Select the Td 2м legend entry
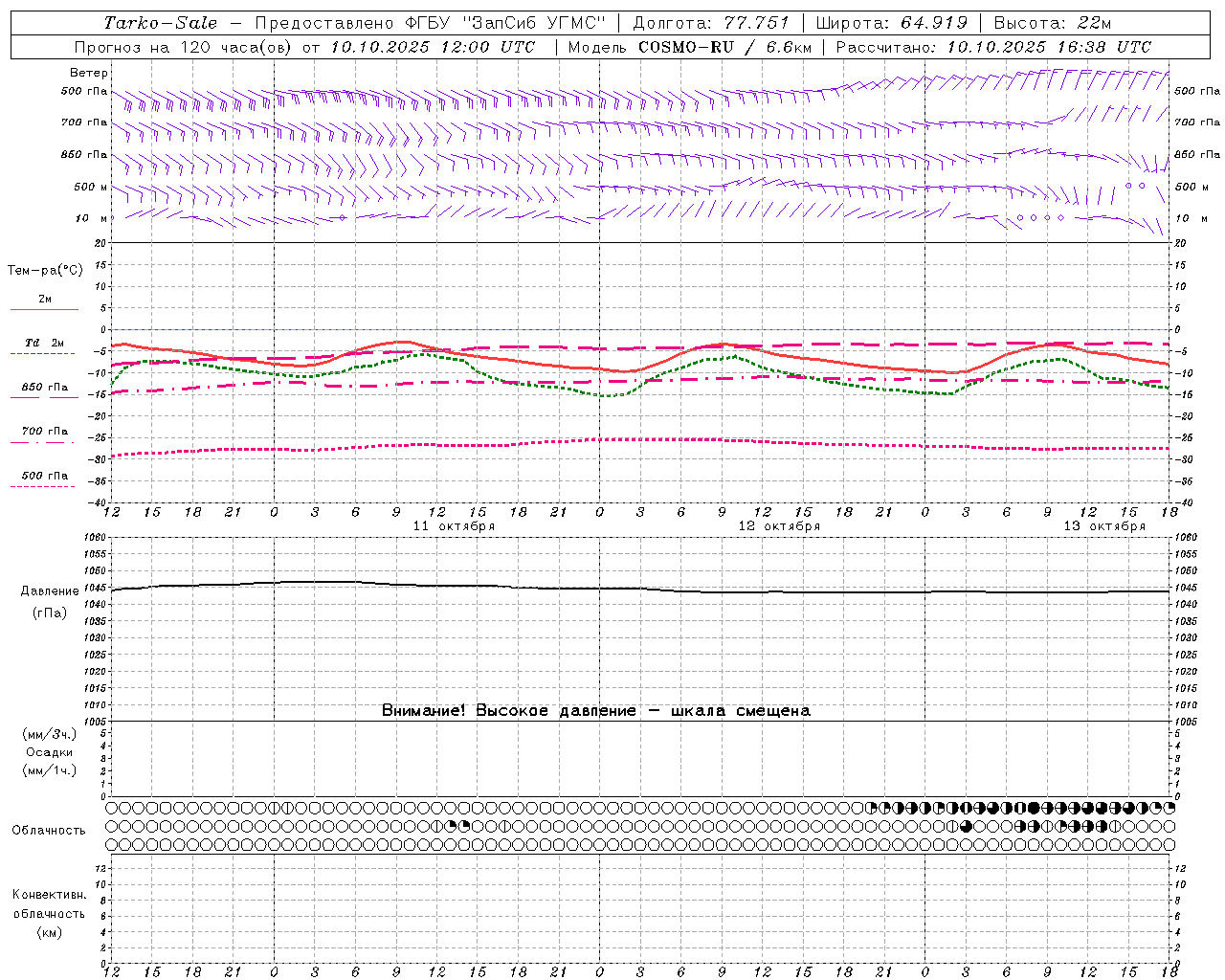The height and width of the screenshot is (980, 1225). (44, 343)
